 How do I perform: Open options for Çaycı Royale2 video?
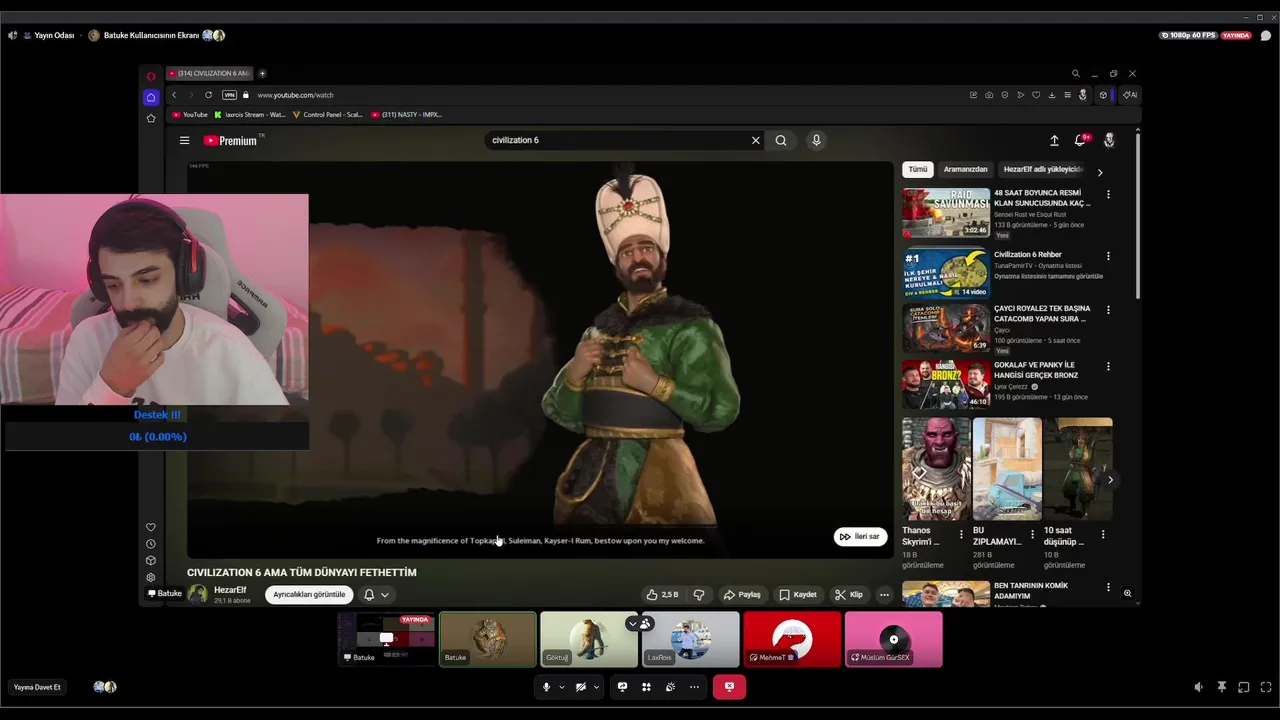(x=1108, y=310)
